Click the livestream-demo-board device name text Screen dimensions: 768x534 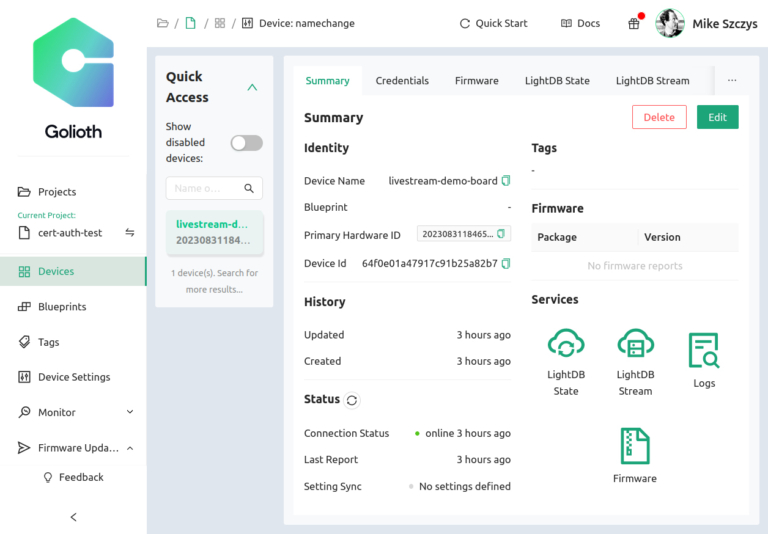click(443, 181)
